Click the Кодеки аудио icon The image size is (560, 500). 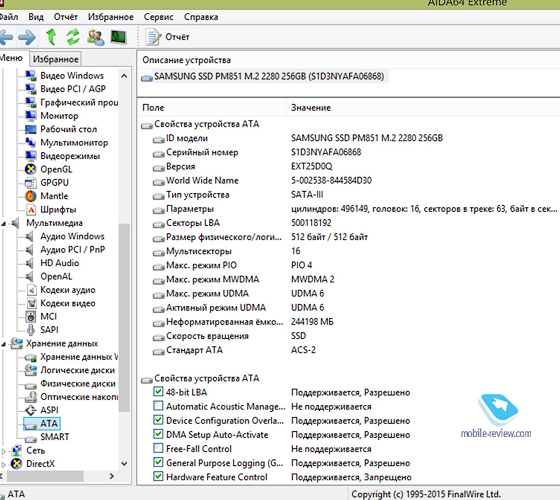pyautogui.click(x=31, y=290)
